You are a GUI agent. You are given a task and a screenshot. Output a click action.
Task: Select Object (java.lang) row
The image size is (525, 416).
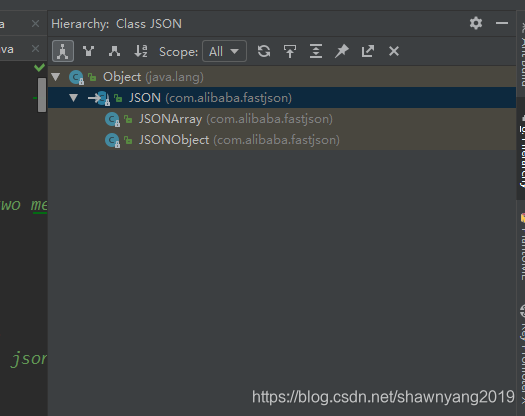[x=282, y=77]
